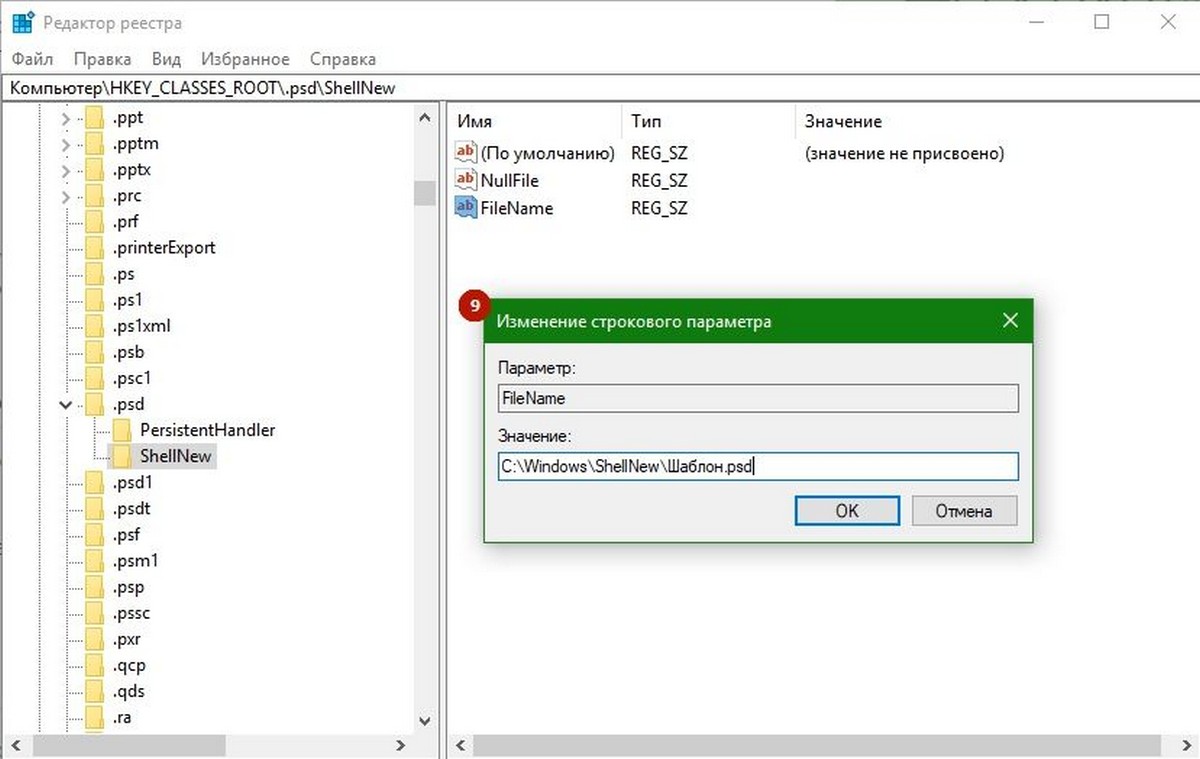Screen dimensions: 1200x759
Task: Expand the .ppt tree node
Action: [66, 118]
